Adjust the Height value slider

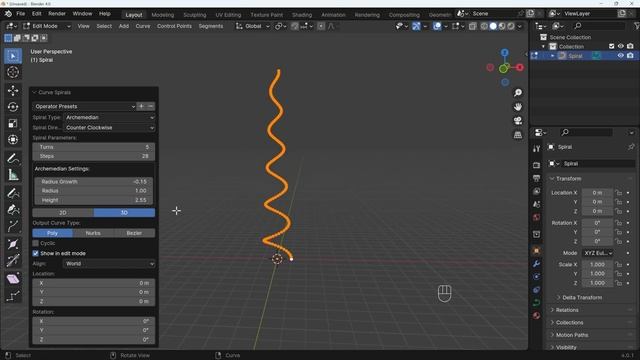[x=93, y=200]
